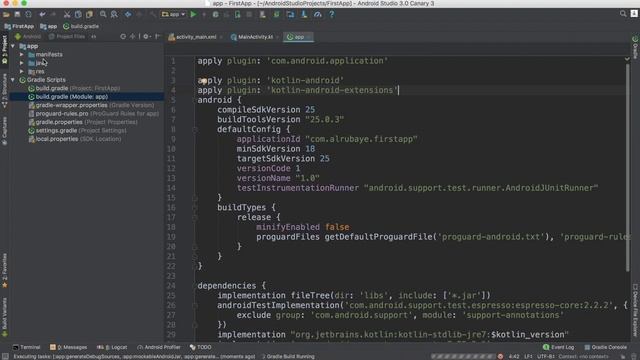Click the Debug app bug icon
The image size is (640, 360).
216,14
